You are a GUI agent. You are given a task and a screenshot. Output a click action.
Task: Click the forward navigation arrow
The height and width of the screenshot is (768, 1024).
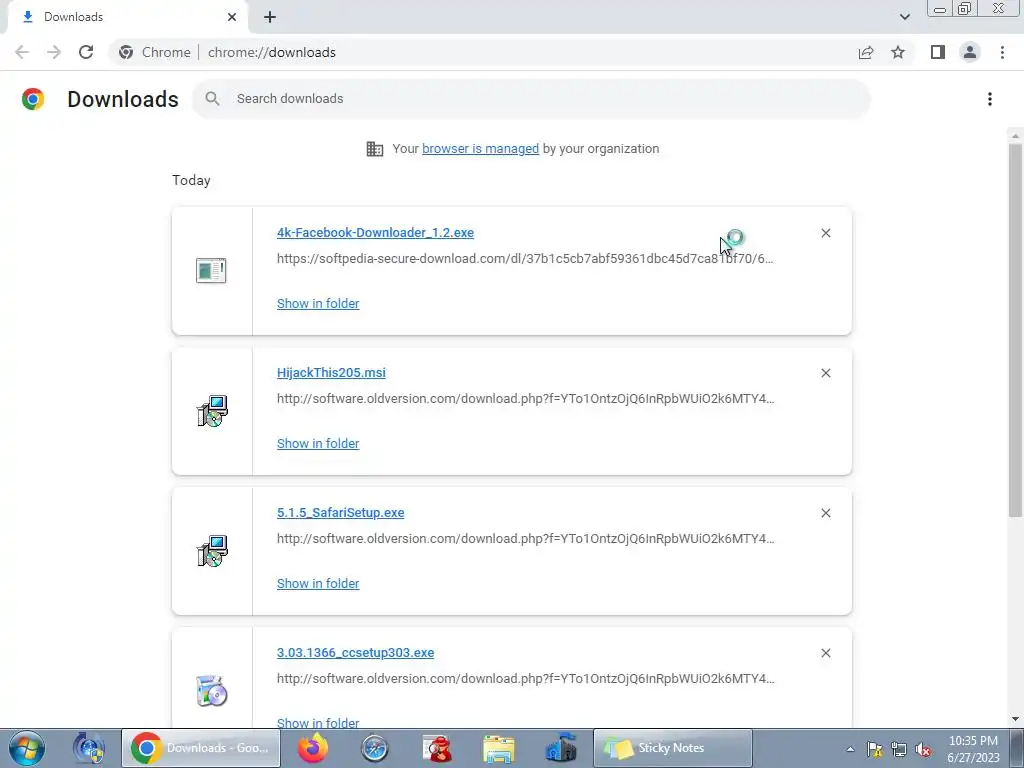(x=54, y=52)
